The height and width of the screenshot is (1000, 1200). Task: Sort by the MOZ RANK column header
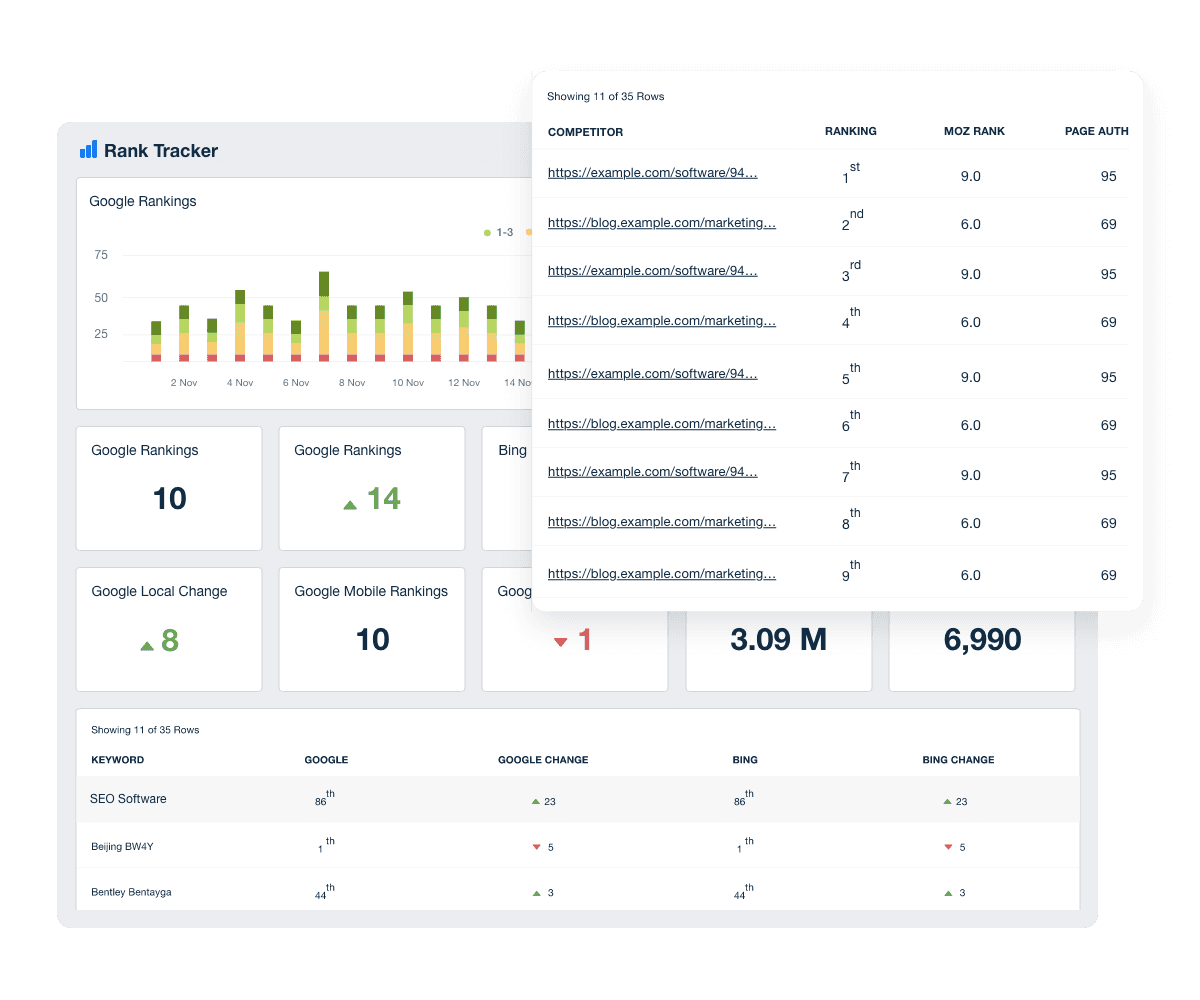pos(974,131)
